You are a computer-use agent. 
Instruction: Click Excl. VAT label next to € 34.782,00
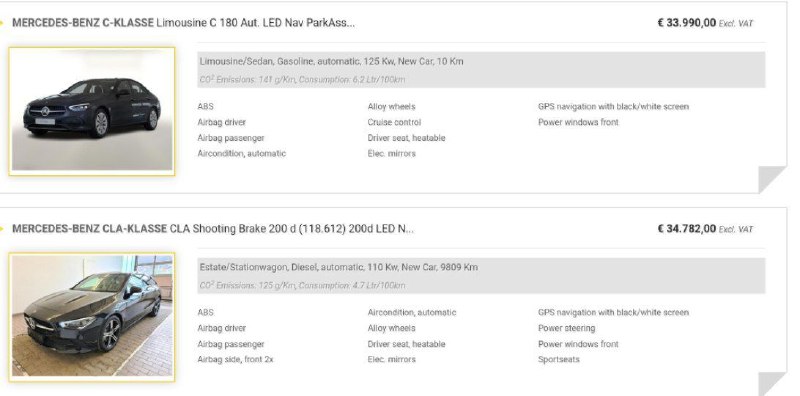[x=736, y=230]
